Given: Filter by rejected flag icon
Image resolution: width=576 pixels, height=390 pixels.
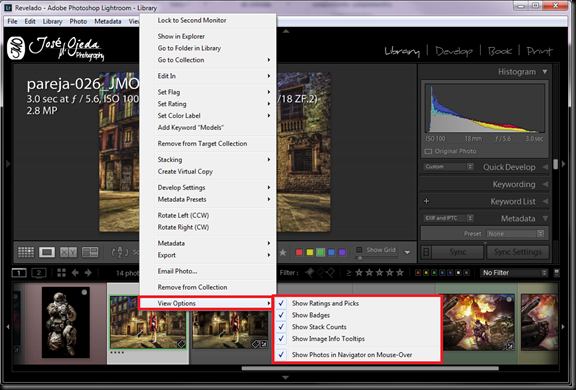Looking at the screenshot, I should 330,272.
